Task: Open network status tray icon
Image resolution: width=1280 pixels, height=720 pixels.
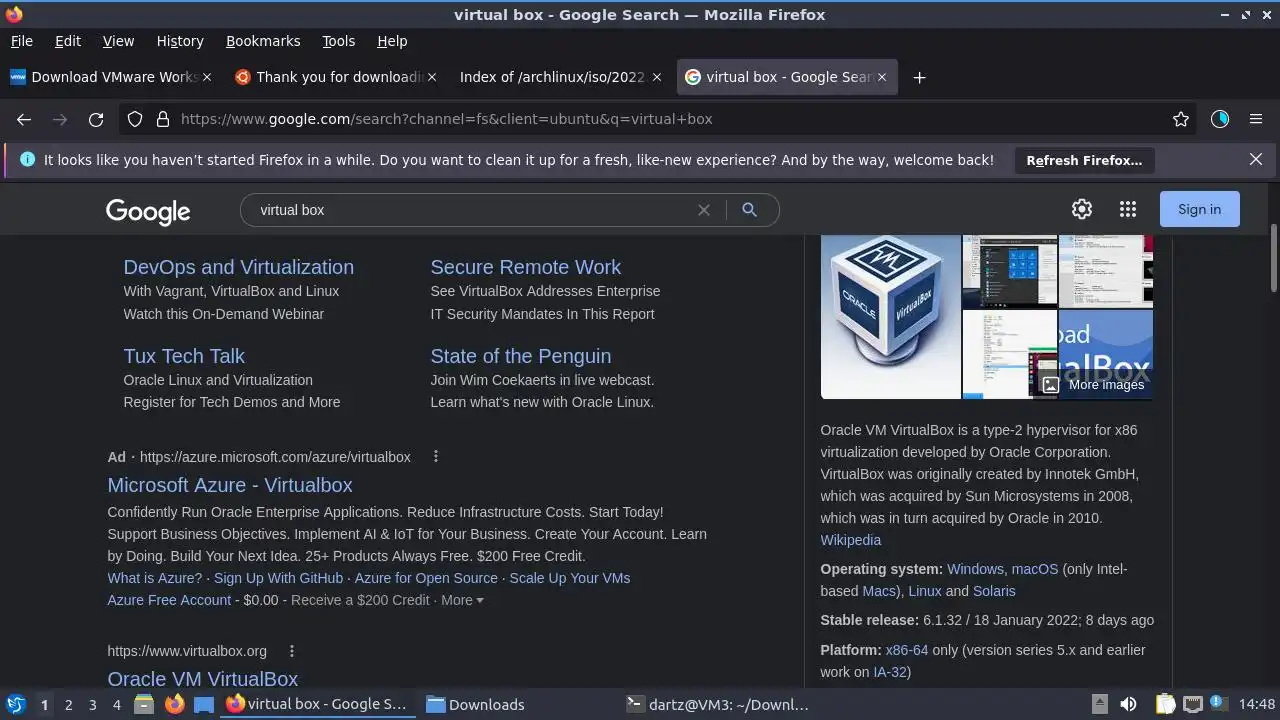Action: (1193, 704)
